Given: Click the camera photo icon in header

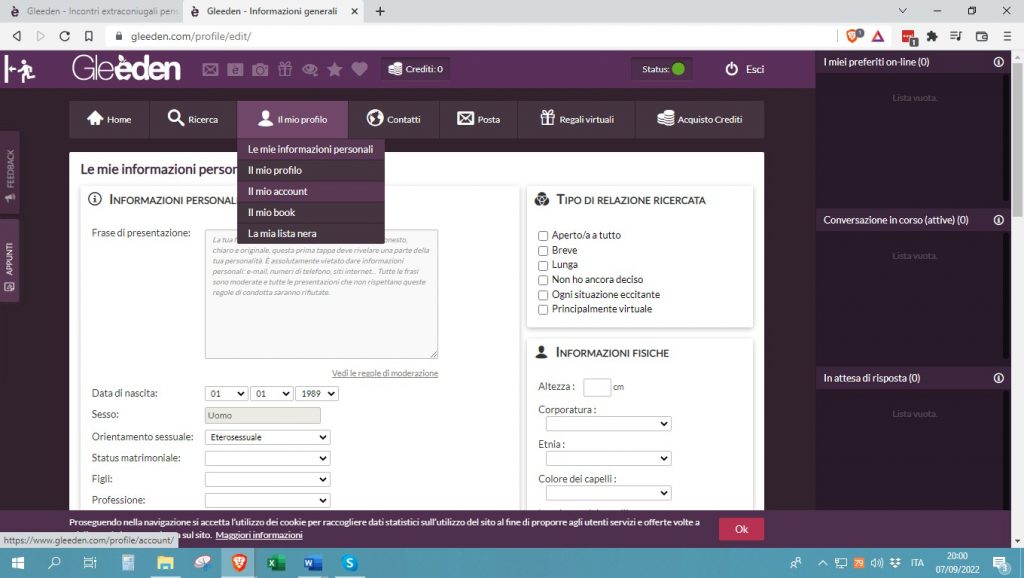Looking at the screenshot, I should (260, 69).
